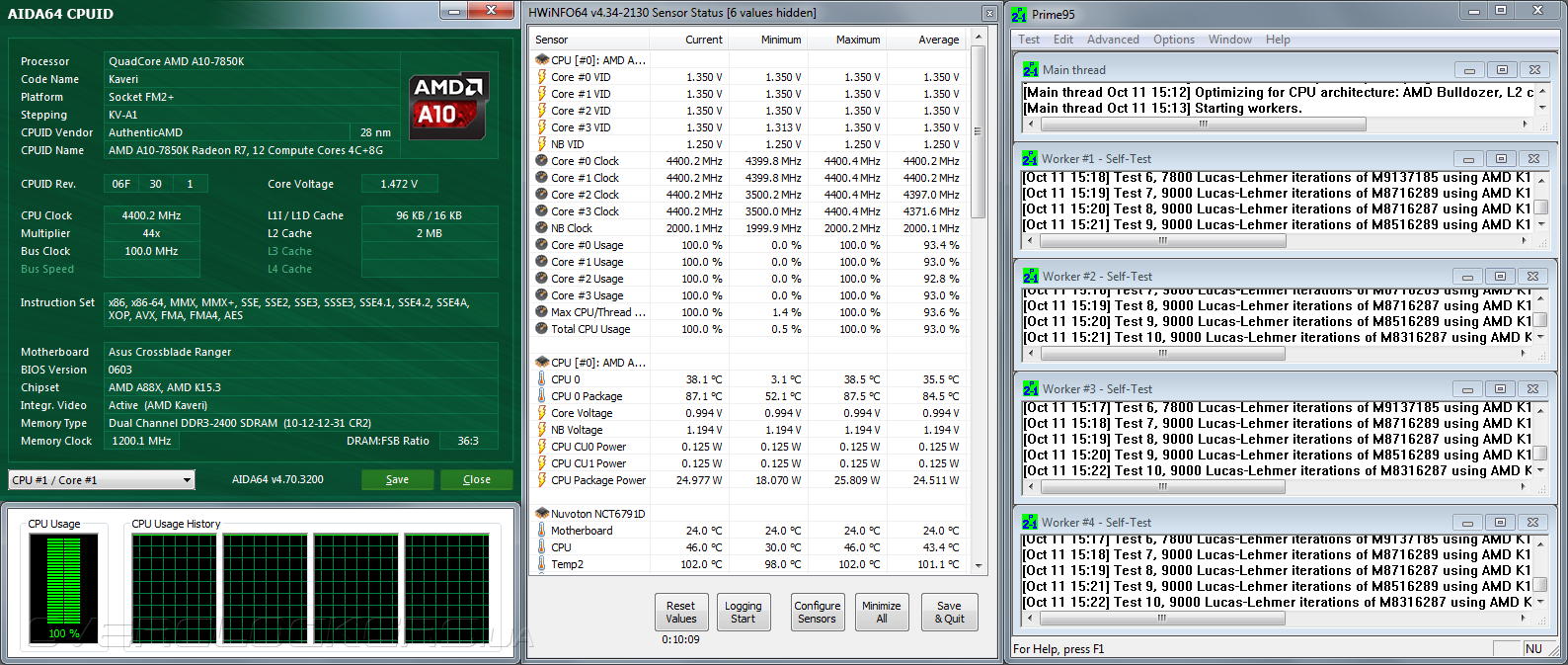This screenshot has width=1568, height=665.
Task: Click the Core Voltage 1.472 V value
Action: 399,184
